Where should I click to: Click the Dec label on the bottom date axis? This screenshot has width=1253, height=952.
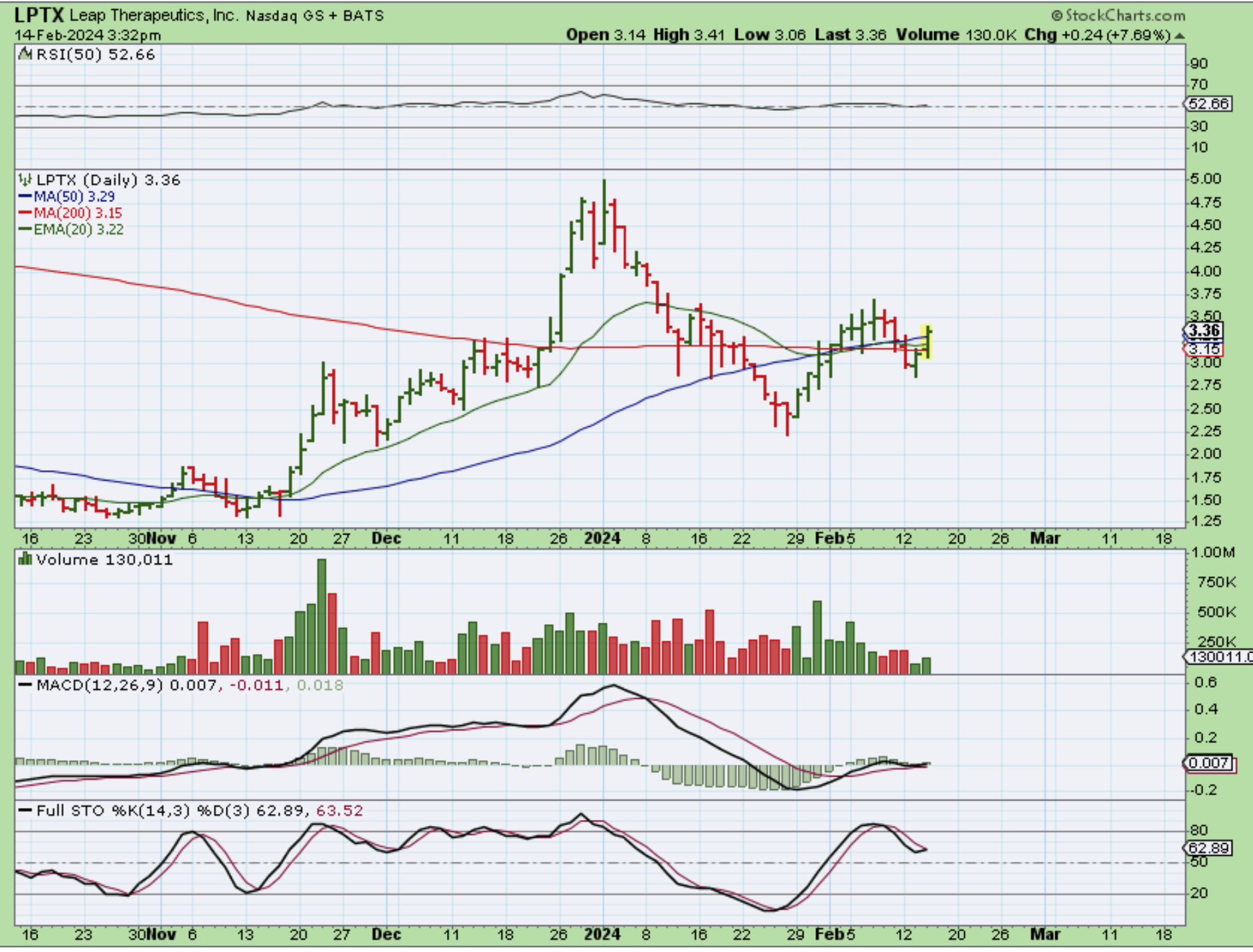click(386, 935)
